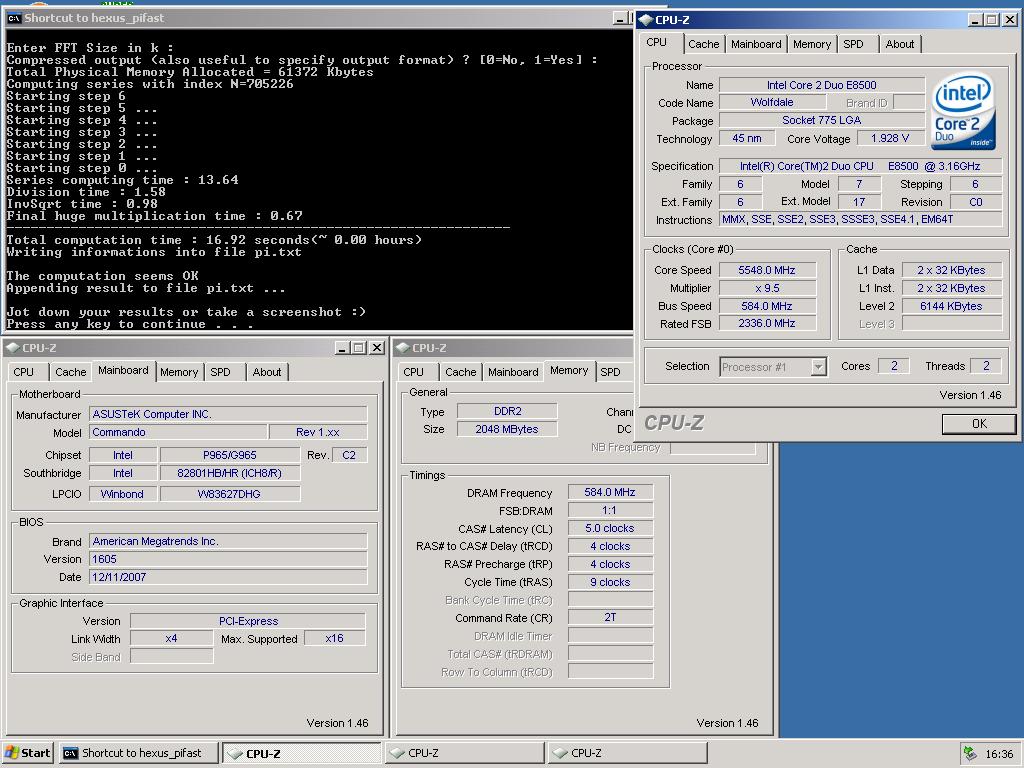
Task: Click the taskbar clock showing 16:36
Action: click(999, 754)
